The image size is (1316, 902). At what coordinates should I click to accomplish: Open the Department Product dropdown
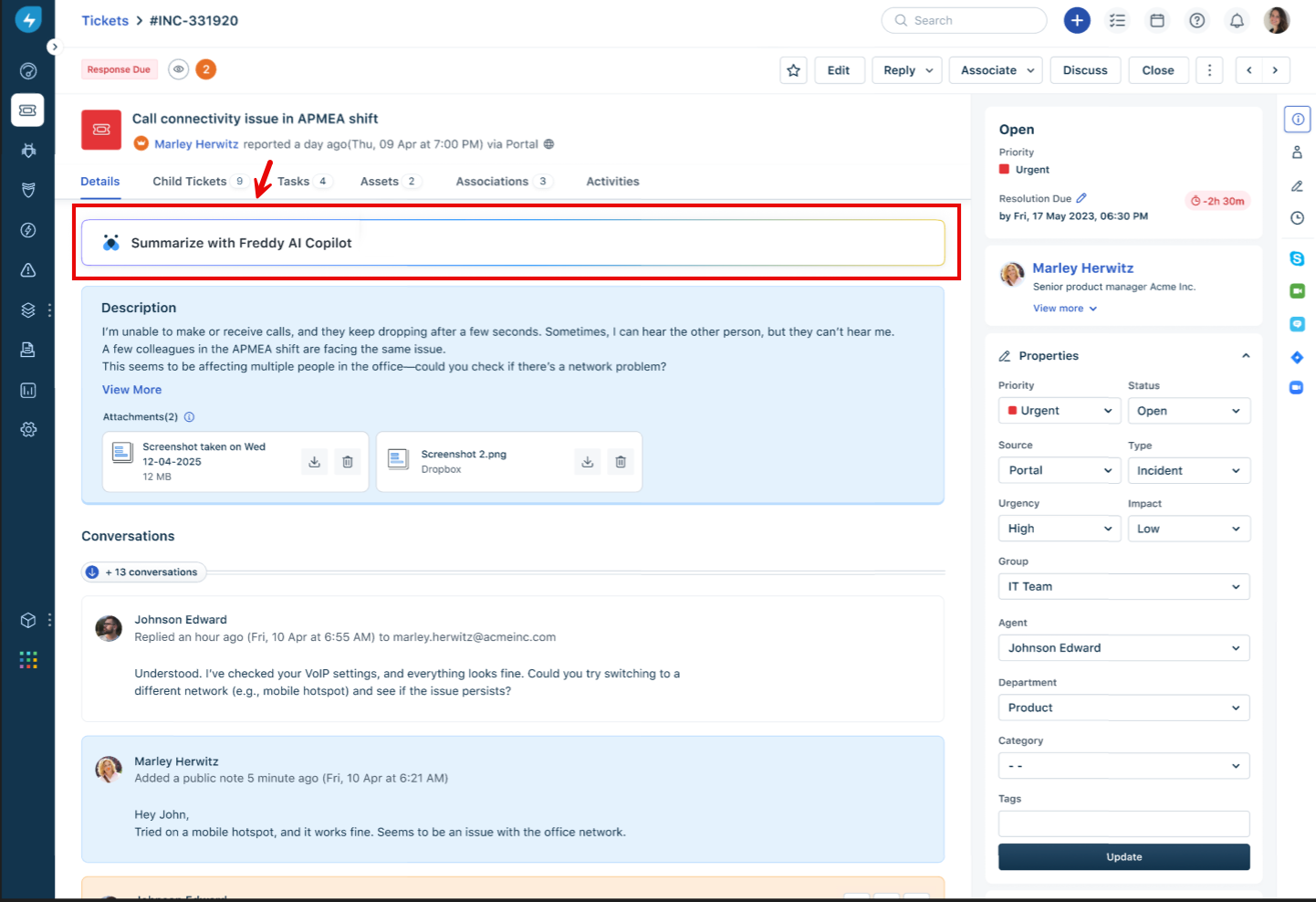pos(1123,708)
